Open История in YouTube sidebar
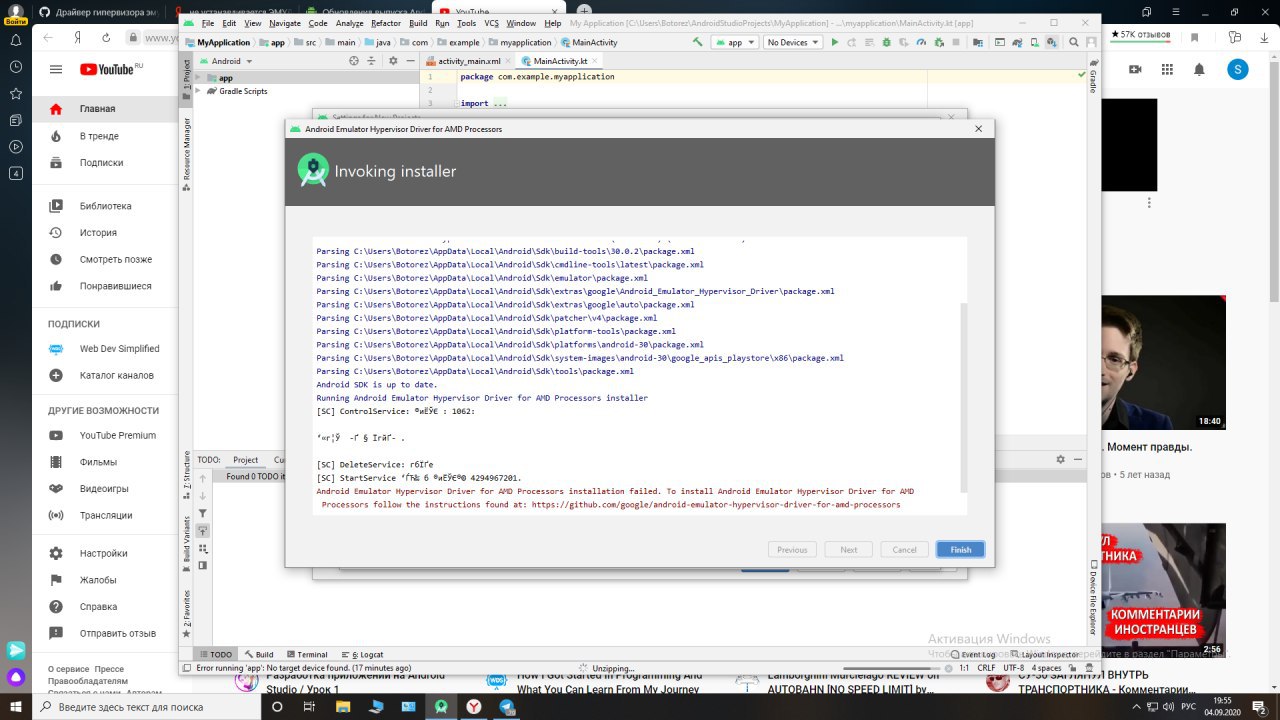Viewport: 1280px width, 720px height. coord(106,232)
